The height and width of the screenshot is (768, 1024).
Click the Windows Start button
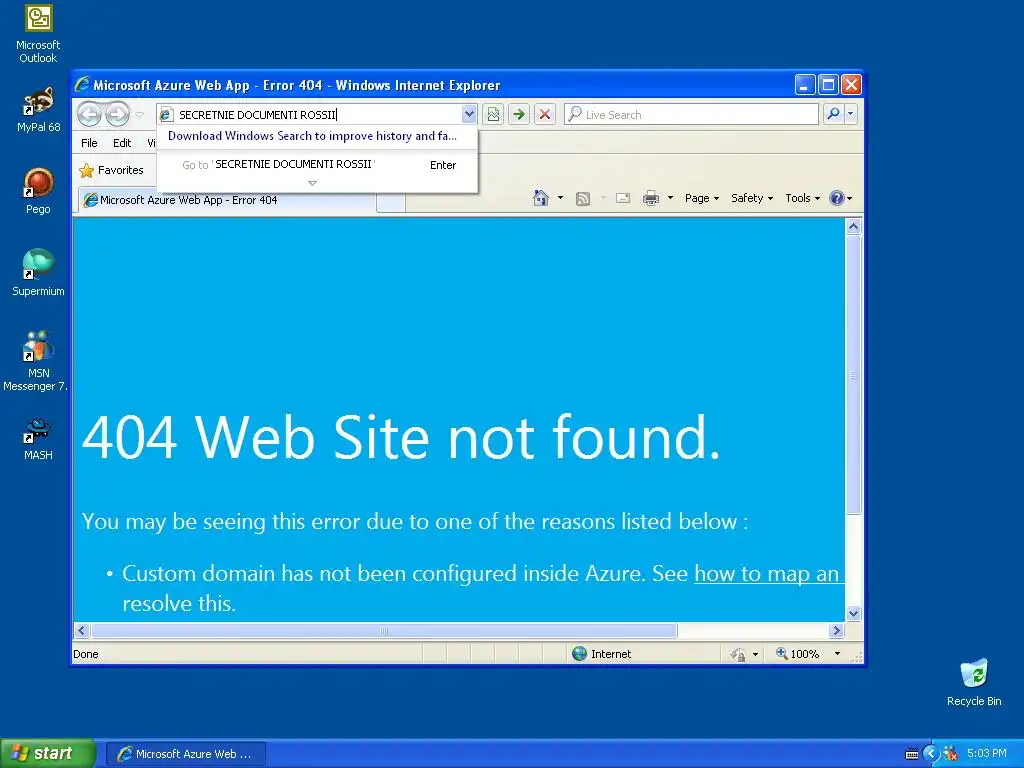pos(46,754)
